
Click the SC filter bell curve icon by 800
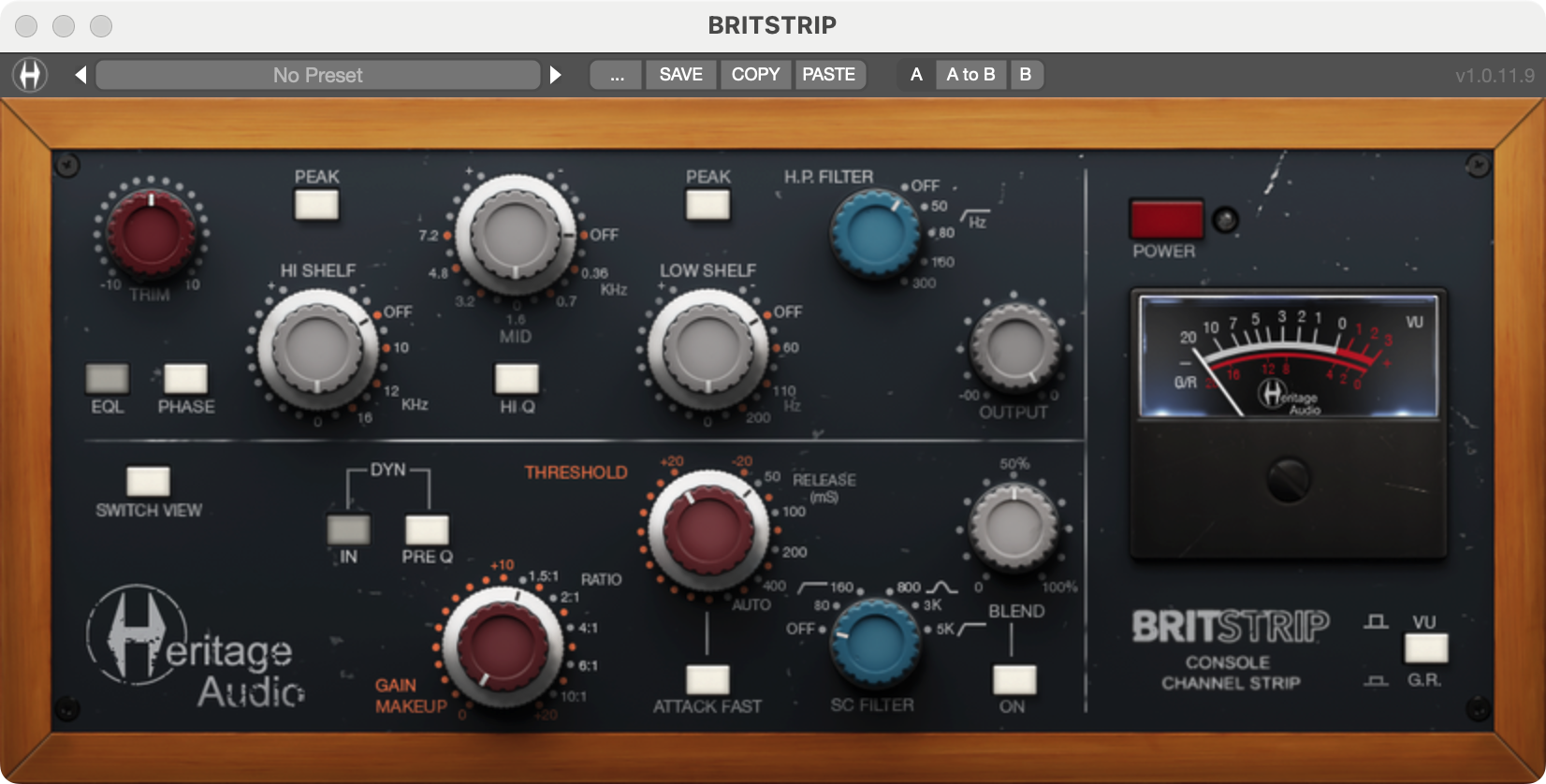point(941,588)
